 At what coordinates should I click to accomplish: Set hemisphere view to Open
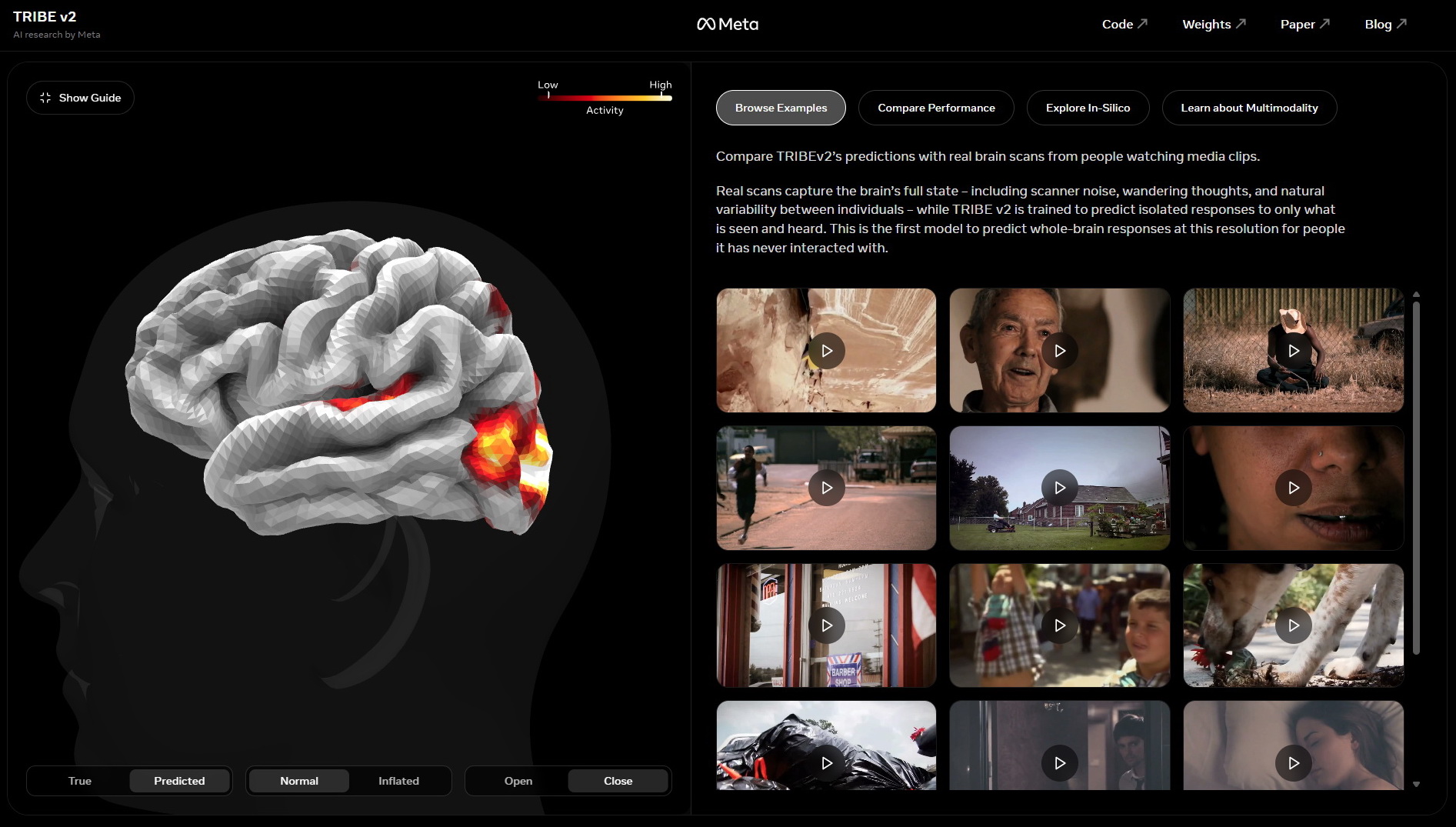(x=518, y=781)
